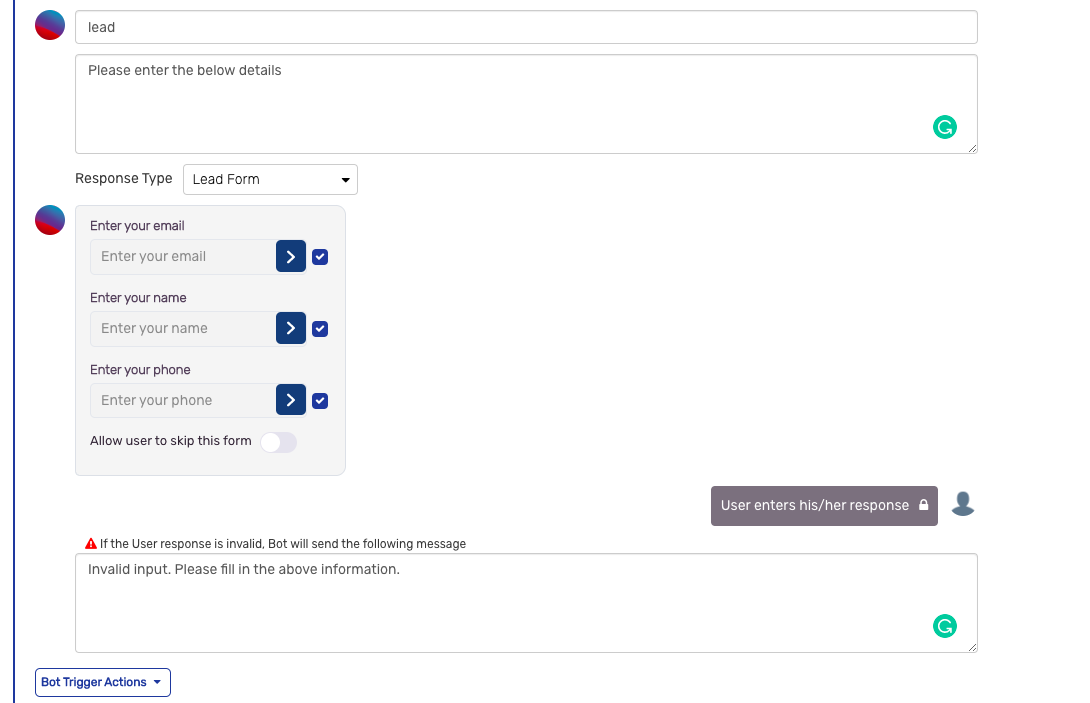Screen dimensions: 1090x703
Task: Click the lead title input field
Action: coord(526,28)
